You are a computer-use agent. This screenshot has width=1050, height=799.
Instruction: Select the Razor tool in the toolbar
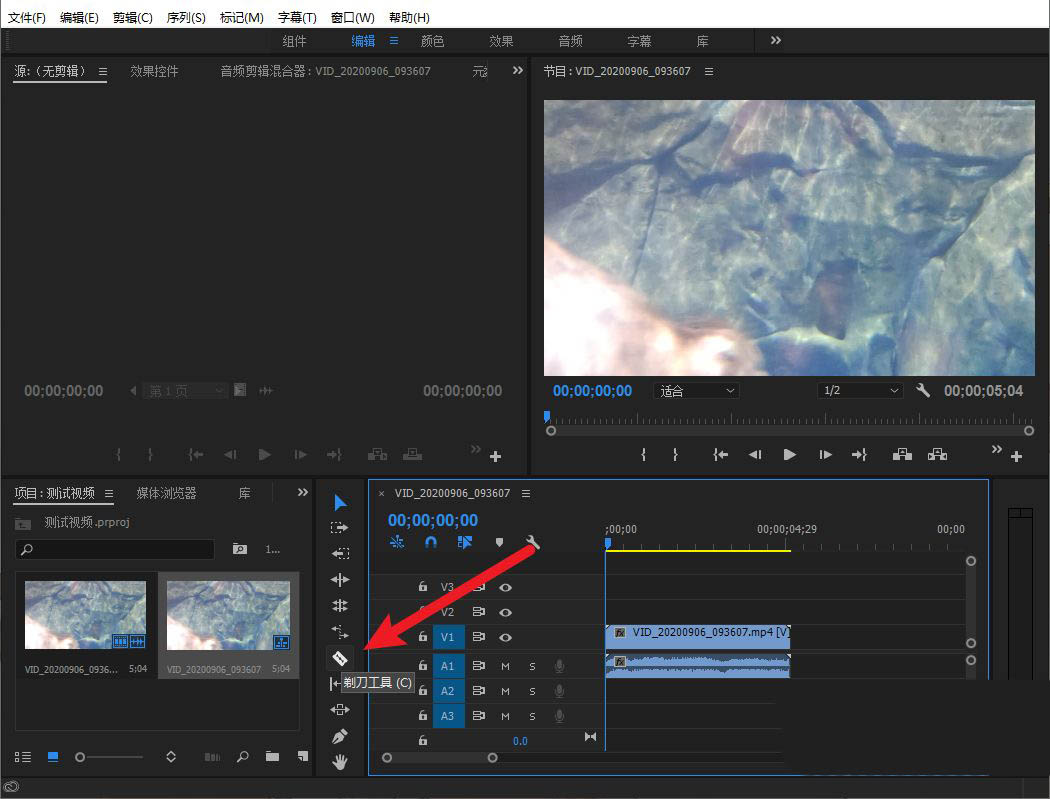[x=340, y=658]
